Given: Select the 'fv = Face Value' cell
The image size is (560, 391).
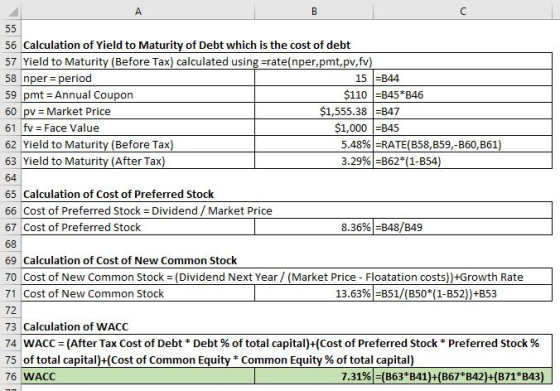Looking at the screenshot, I should 138,128.
